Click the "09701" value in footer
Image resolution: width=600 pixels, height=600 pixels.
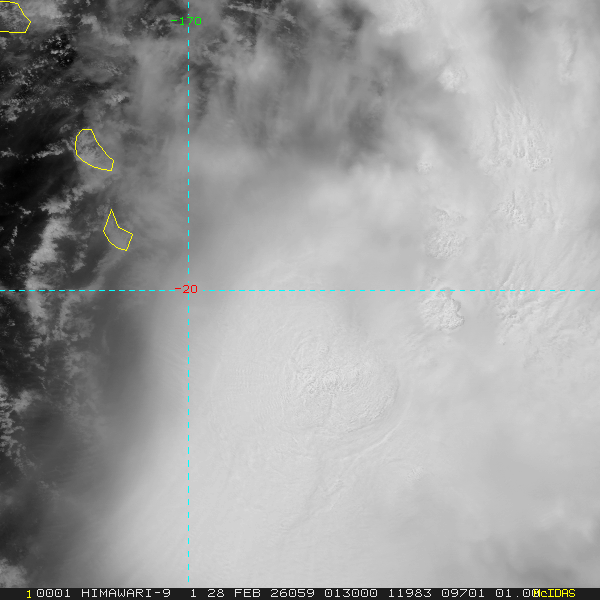coord(463,593)
